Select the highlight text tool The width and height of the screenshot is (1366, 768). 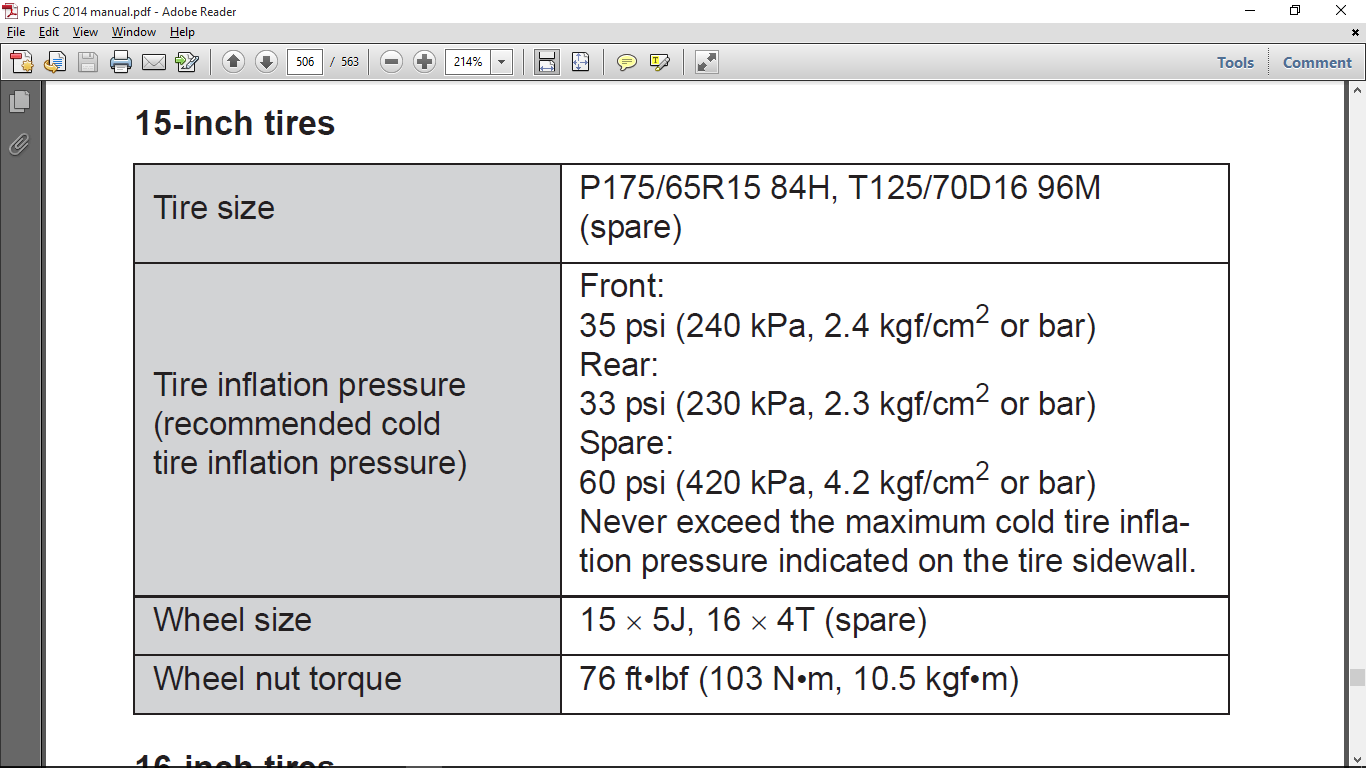[x=660, y=62]
